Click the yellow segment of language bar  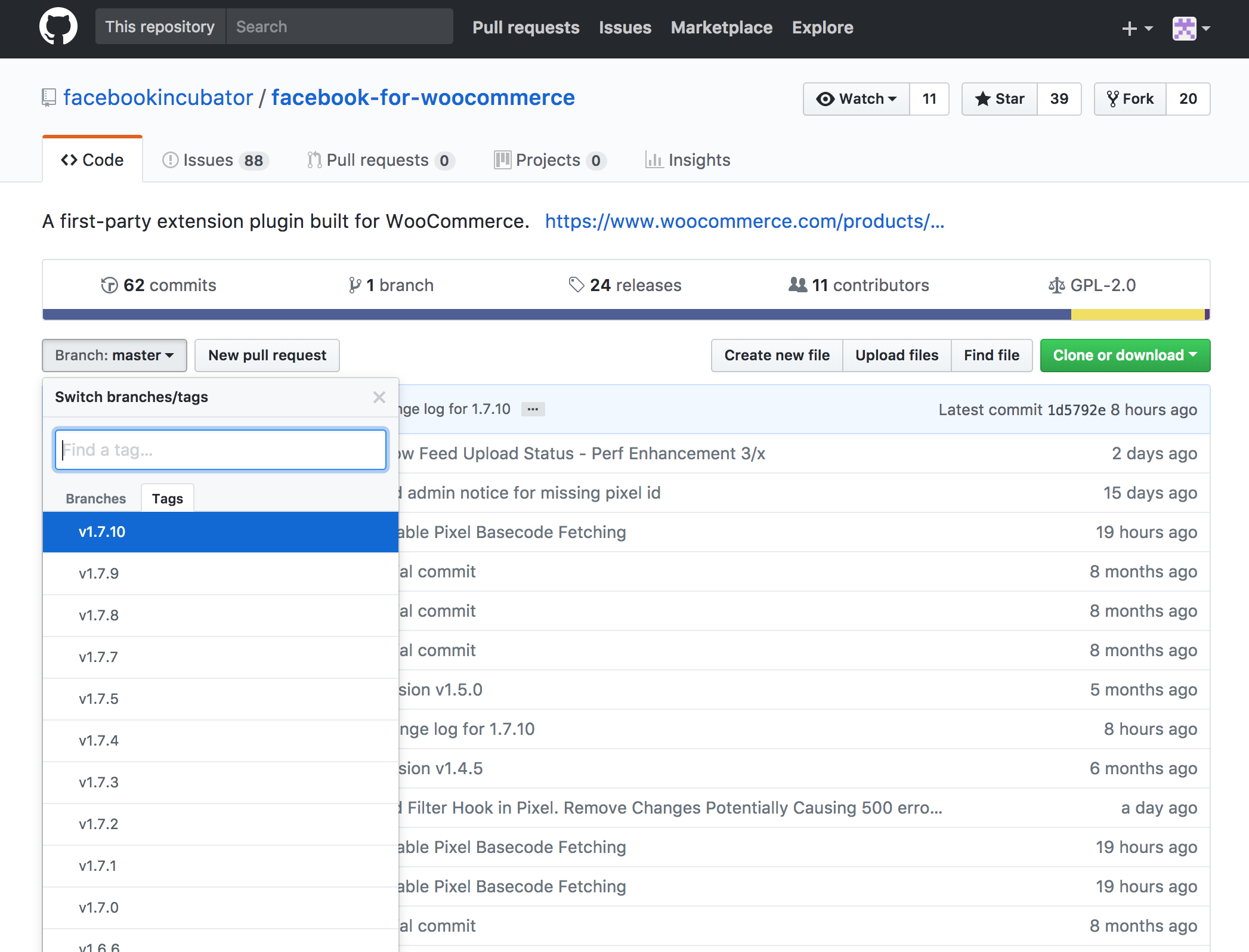coord(1137,314)
